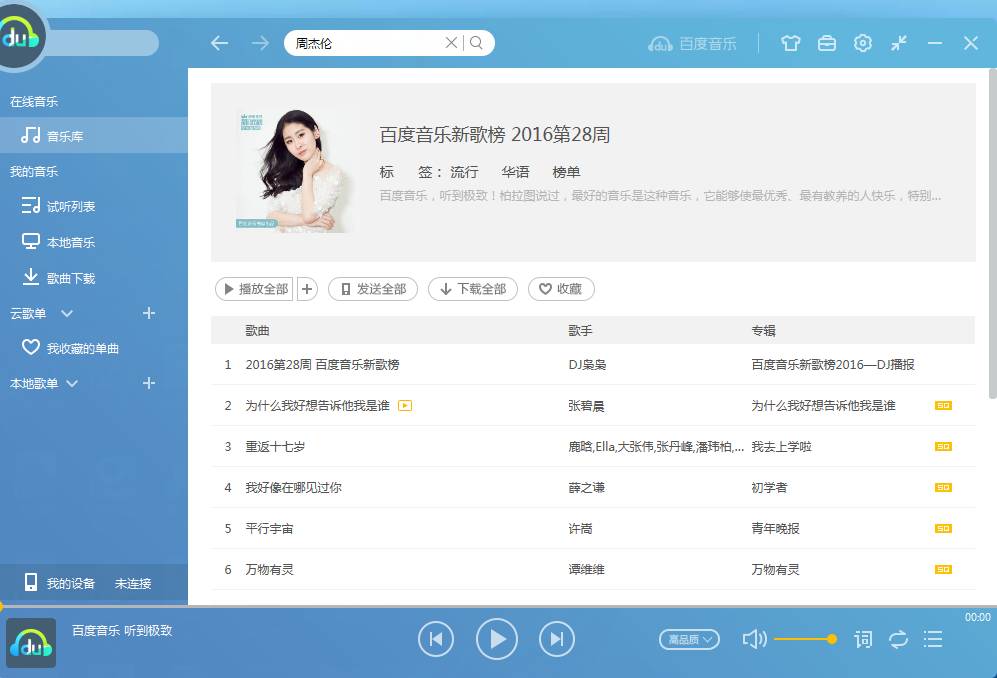The height and width of the screenshot is (678, 997).
Task: Go forward with the right arrow
Action: pyautogui.click(x=260, y=43)
